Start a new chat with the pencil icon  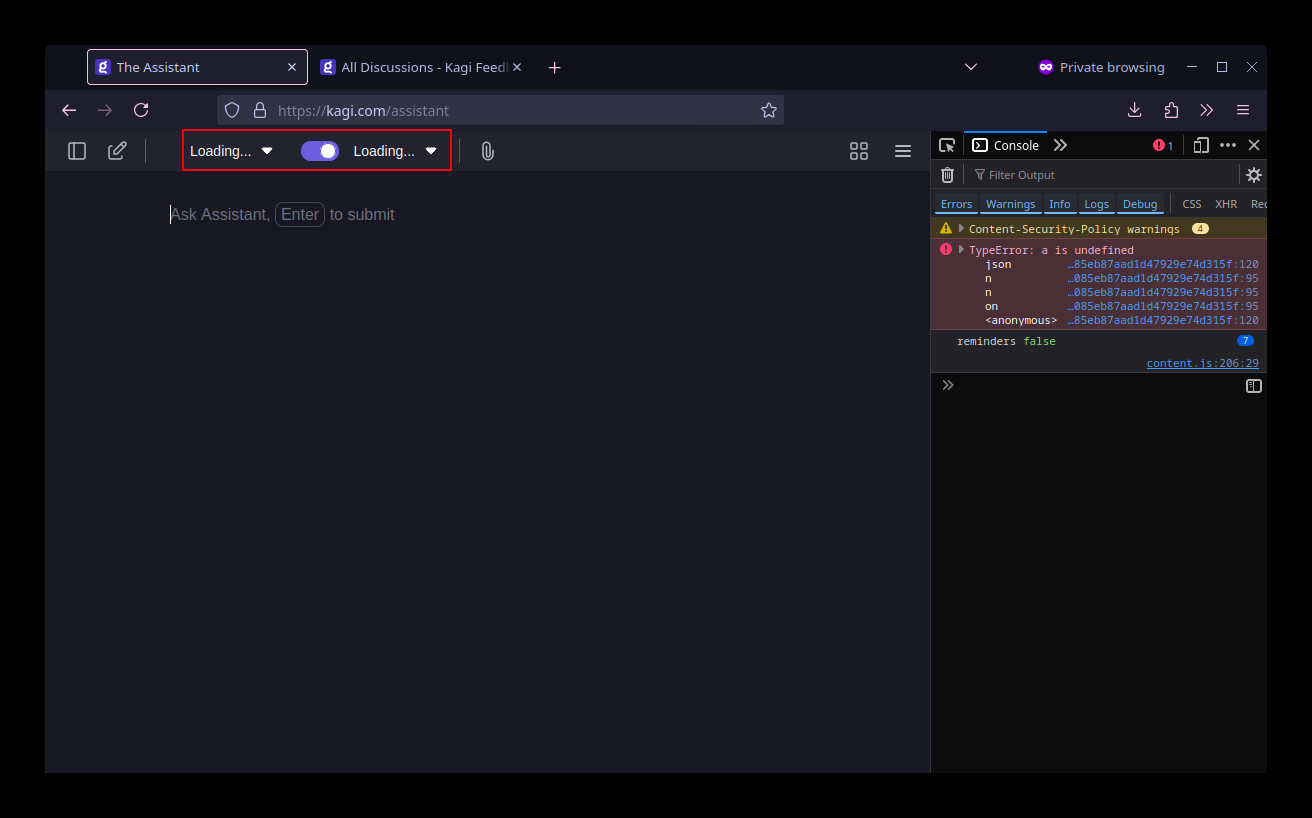pyautogui.click(x=117, y=151)
